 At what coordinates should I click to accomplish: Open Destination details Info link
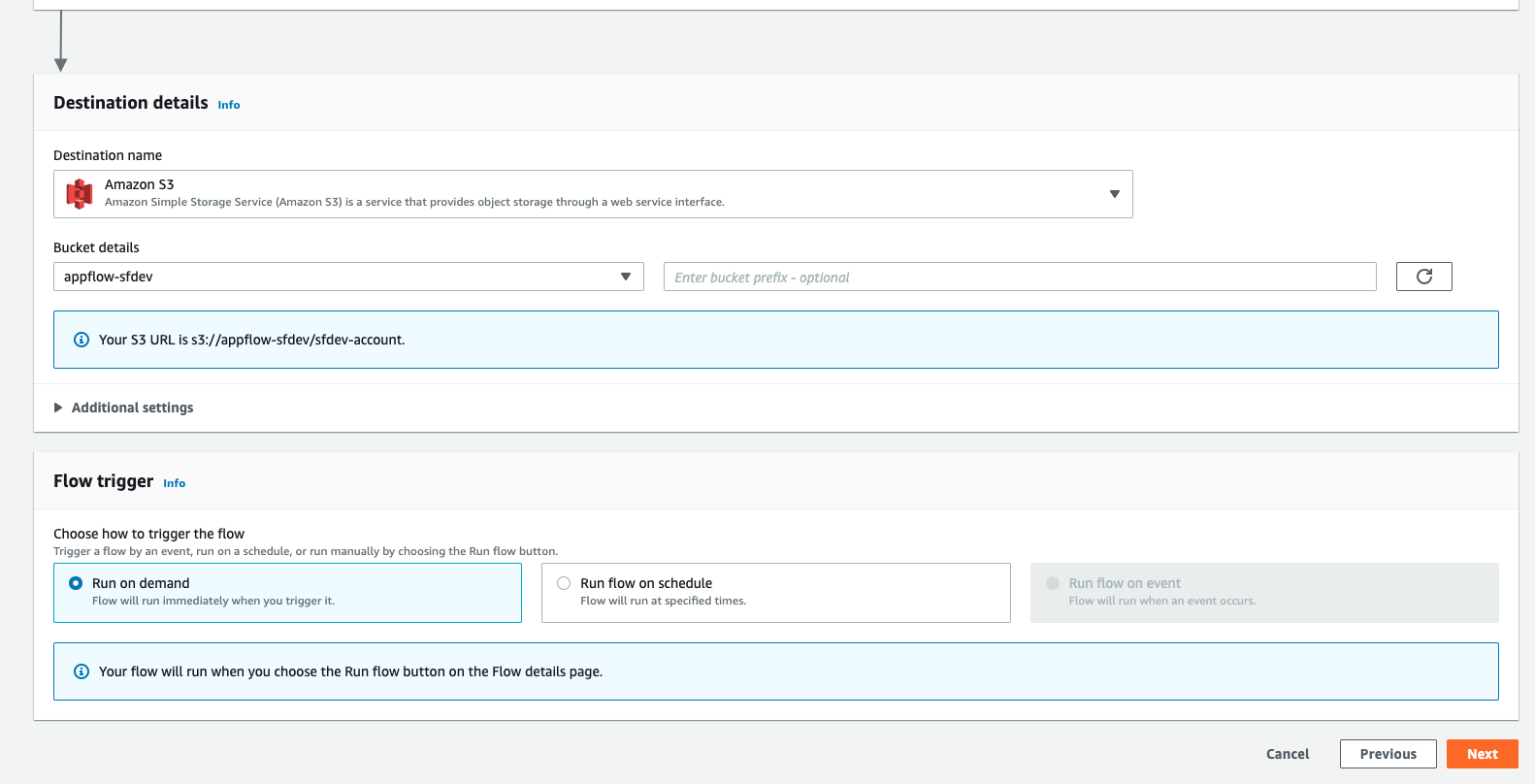click(x=229, y=105)
